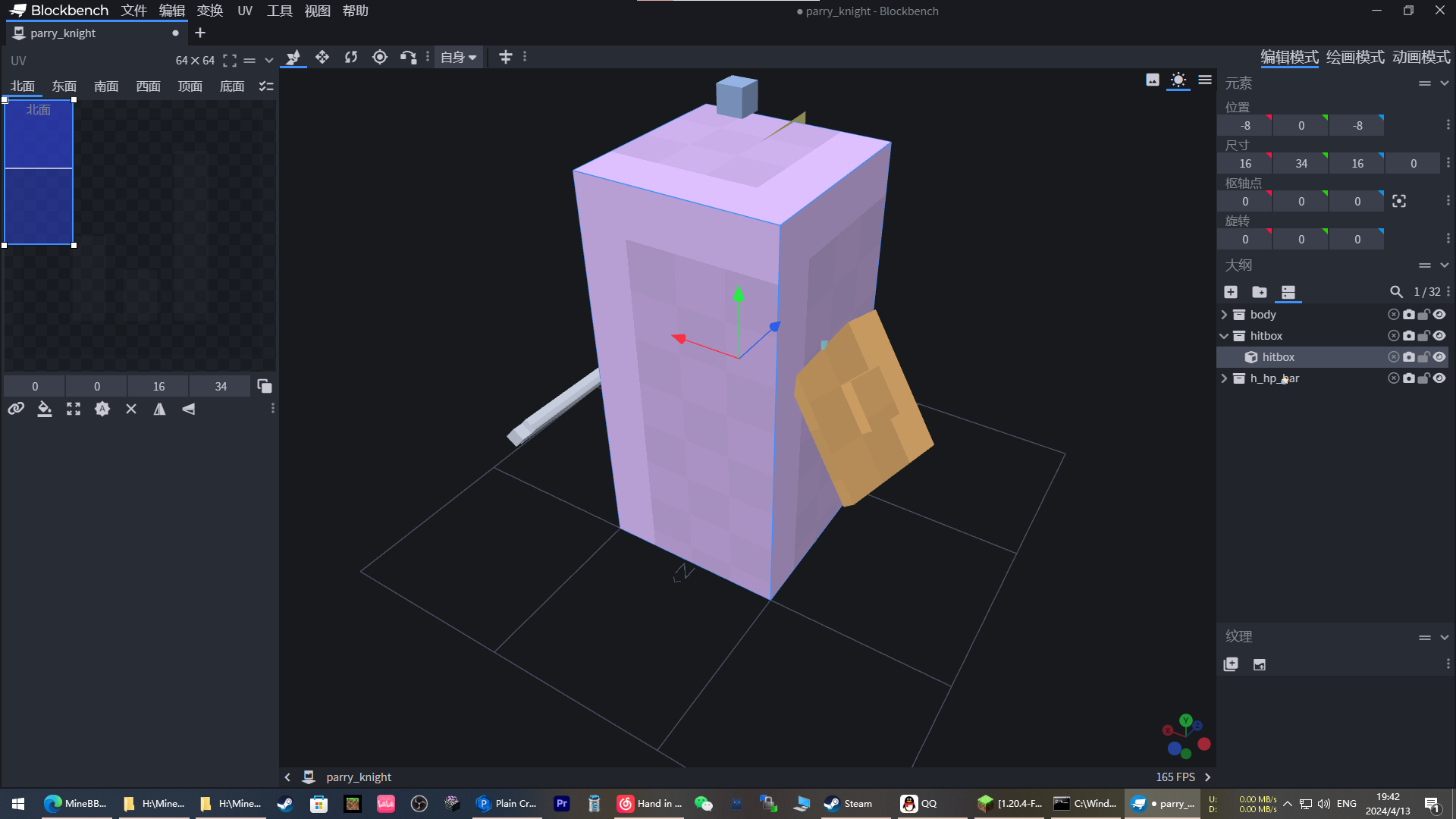Select the Pivot tool in toolbar
The image size is (1456, 819).
[x=380, y=58]
